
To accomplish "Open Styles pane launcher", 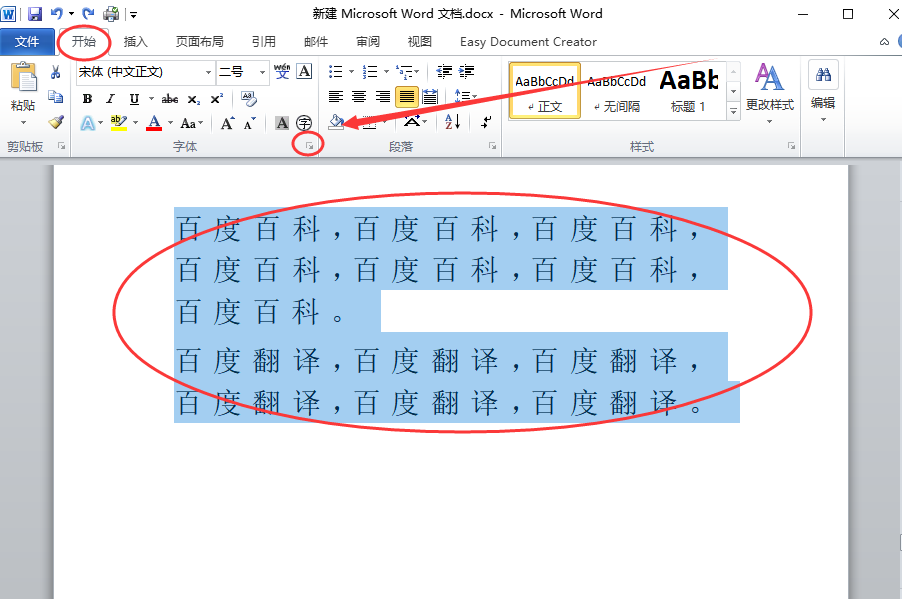I will 792,146.
